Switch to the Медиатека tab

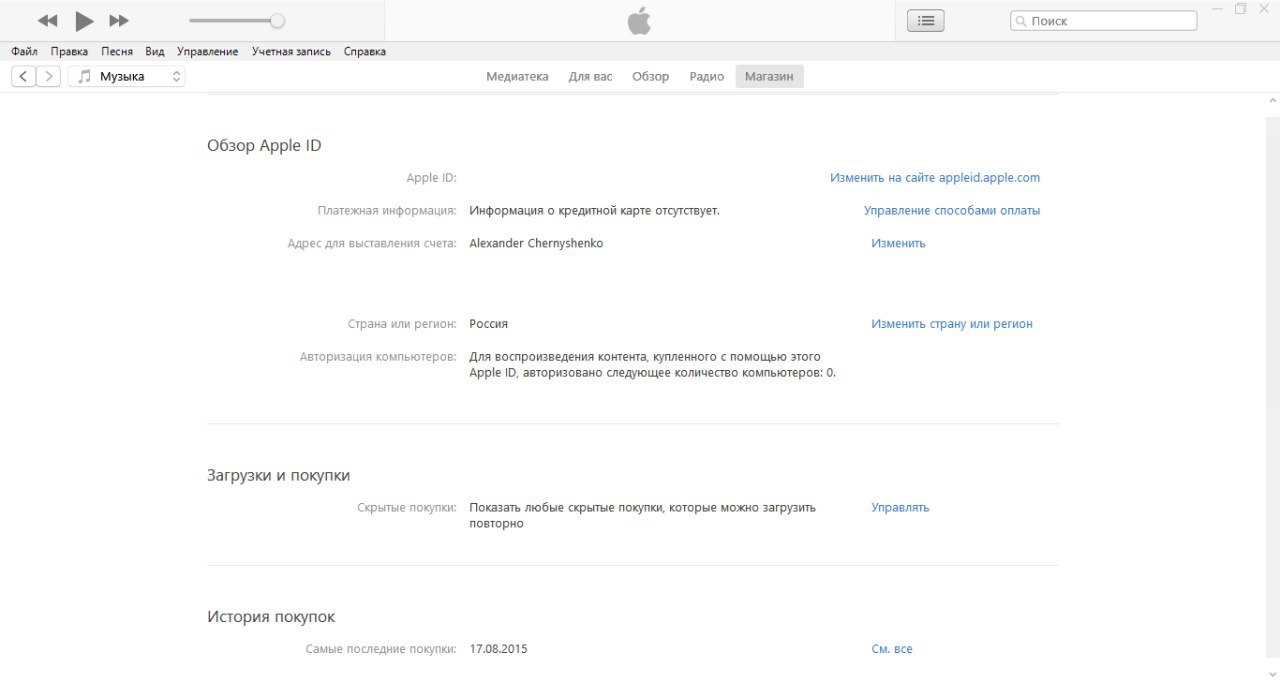(x=517, y=76)
